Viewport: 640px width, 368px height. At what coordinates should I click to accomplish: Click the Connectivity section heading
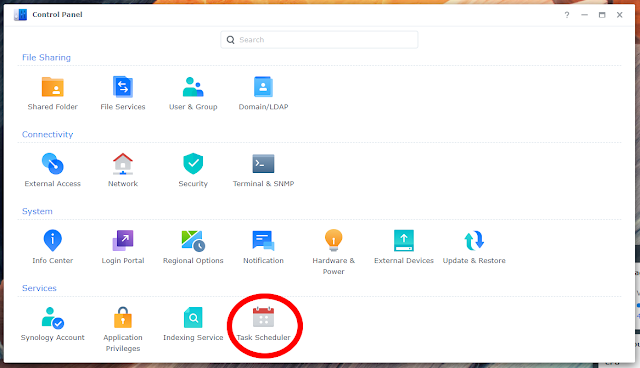coord(47,134)
